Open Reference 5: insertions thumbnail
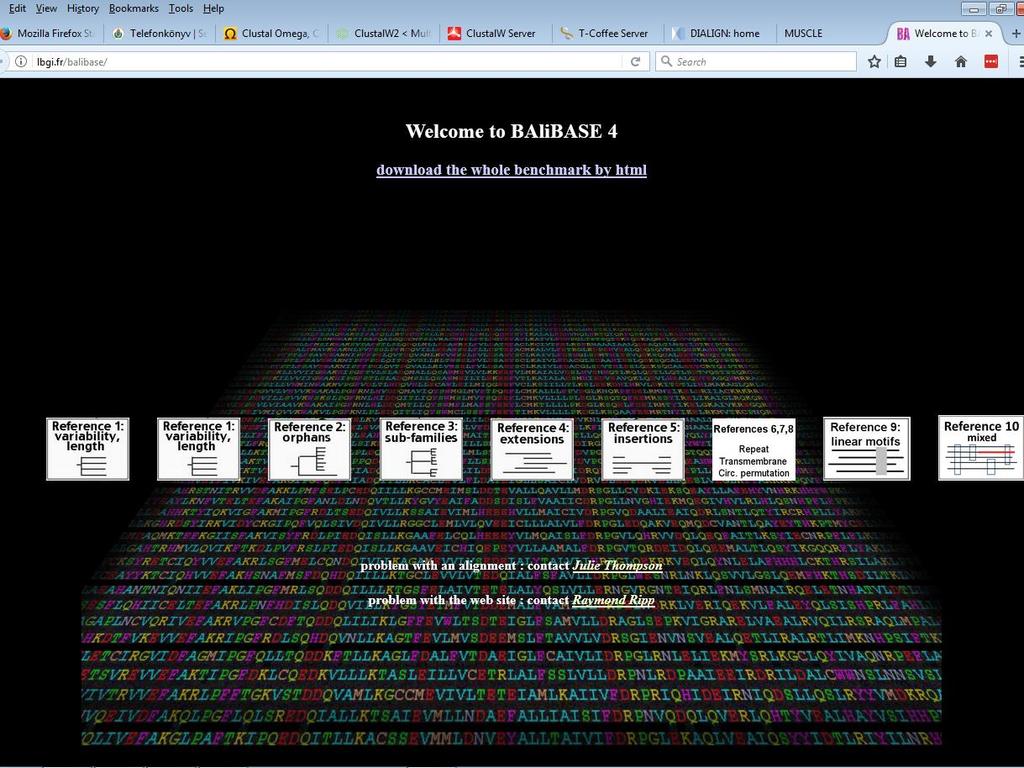 click(643, 449)
